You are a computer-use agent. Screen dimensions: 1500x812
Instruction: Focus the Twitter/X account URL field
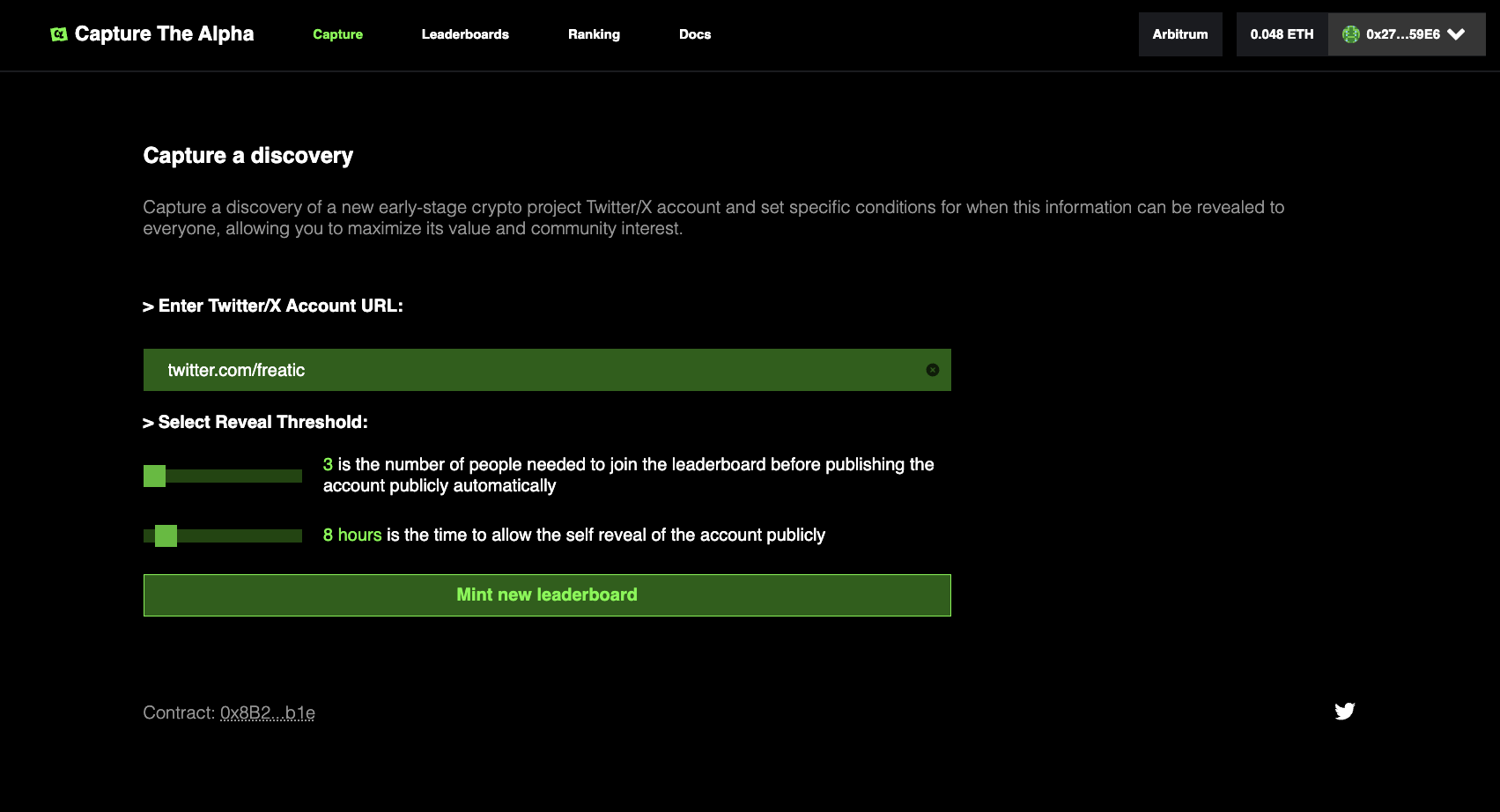tap(528, 370)
